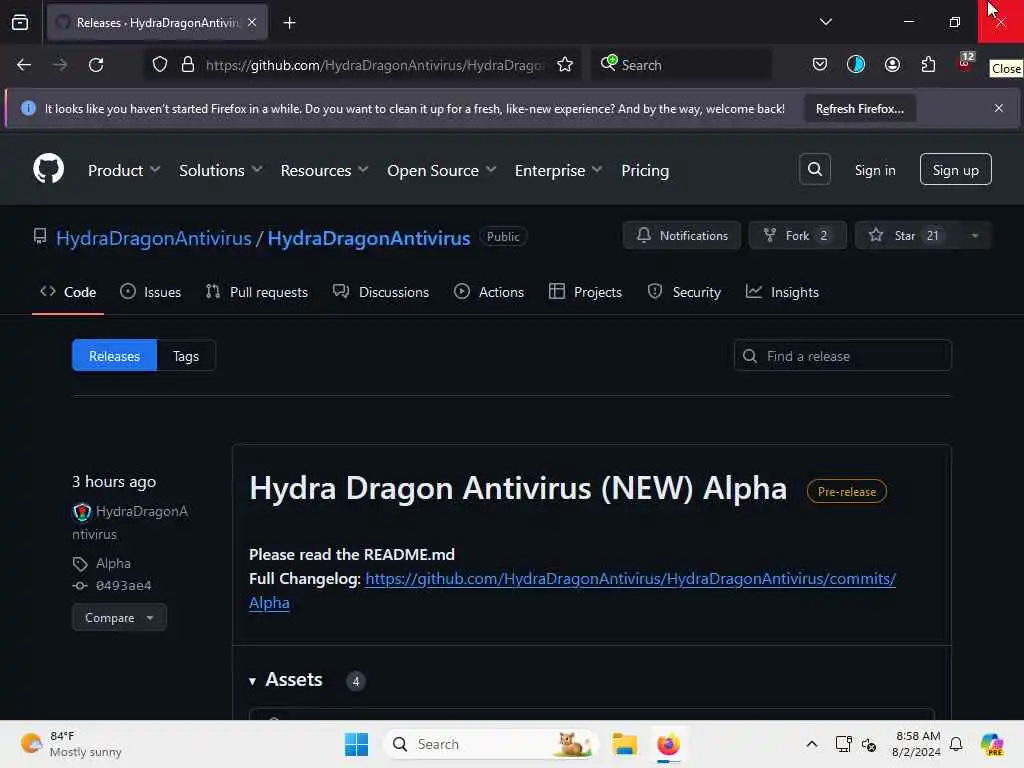Open the weather widget on taskbar
1024x768 pixels.
click(x=70, y=744)
